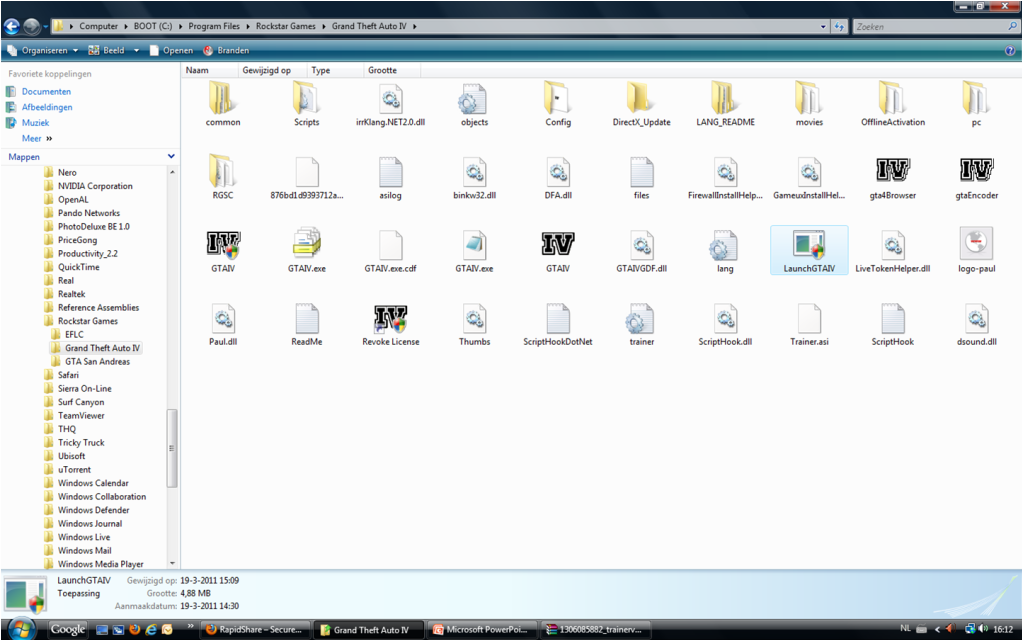
Task: Select the dsound.dll file
Action: tap(976, 324)
